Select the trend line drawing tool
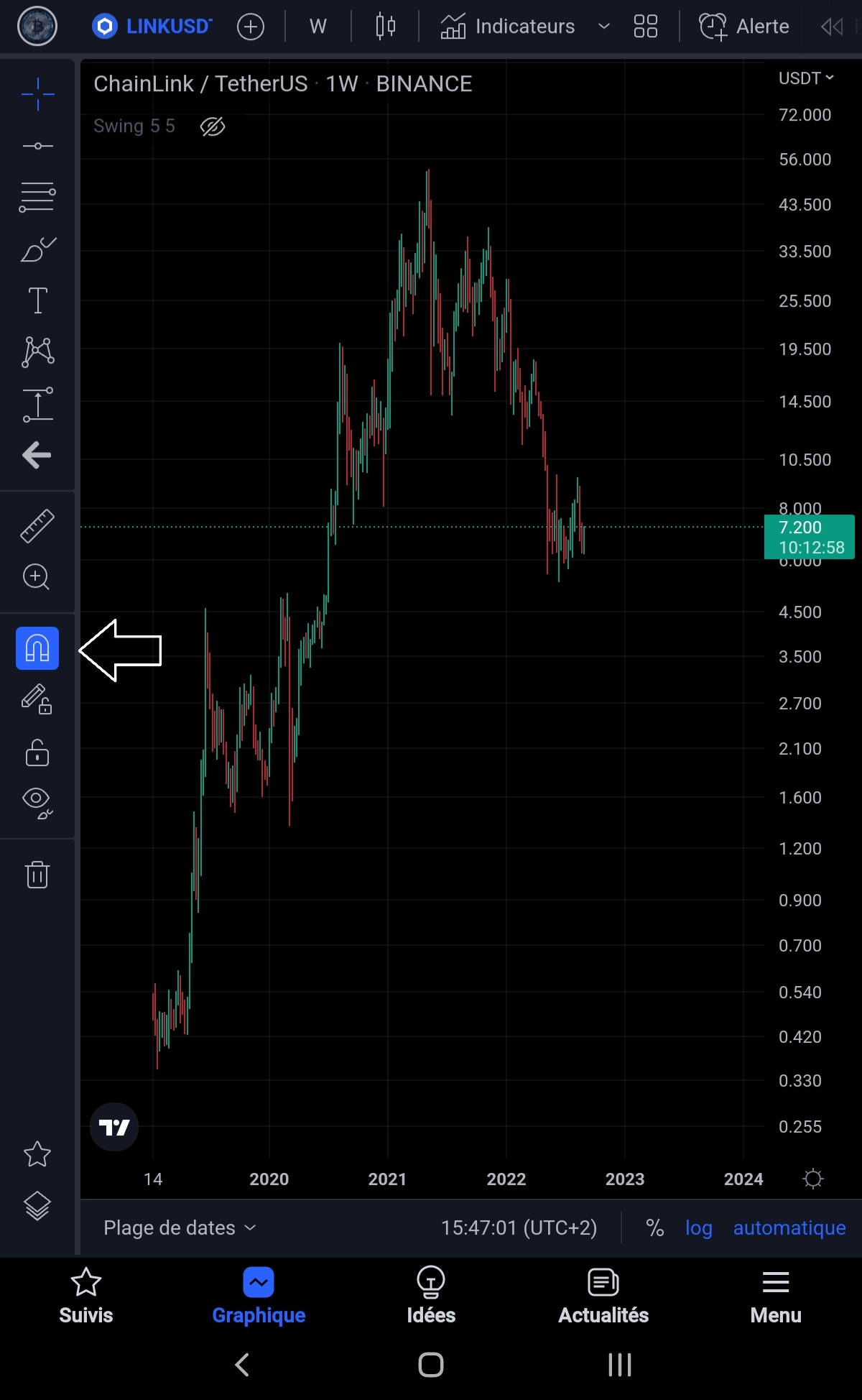862x1400 pixels. [x=37, y=146]
